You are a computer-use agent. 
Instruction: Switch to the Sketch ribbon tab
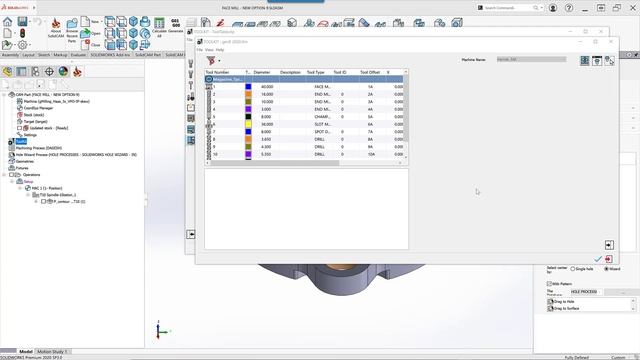[44, 55]
